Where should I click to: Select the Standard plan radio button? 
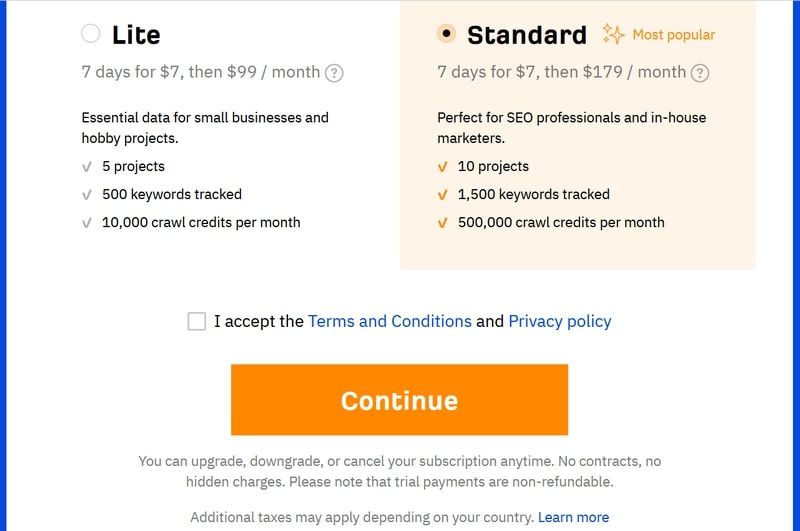(x=446, y=34)
